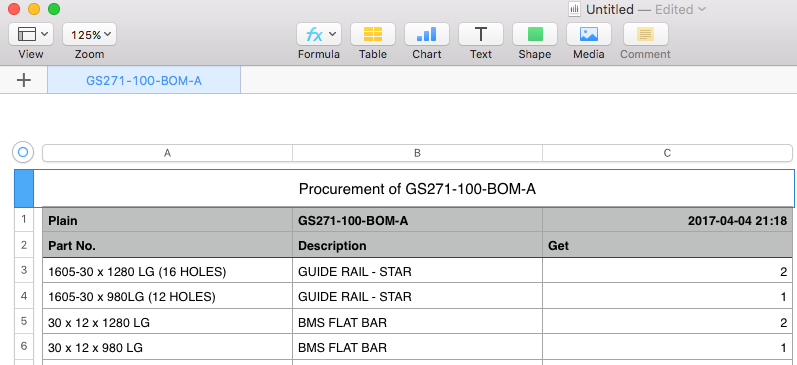Image resolution: width=797 pixels, height=365 pixels.
Task: Click the table select handle circle
Action: 23,152
